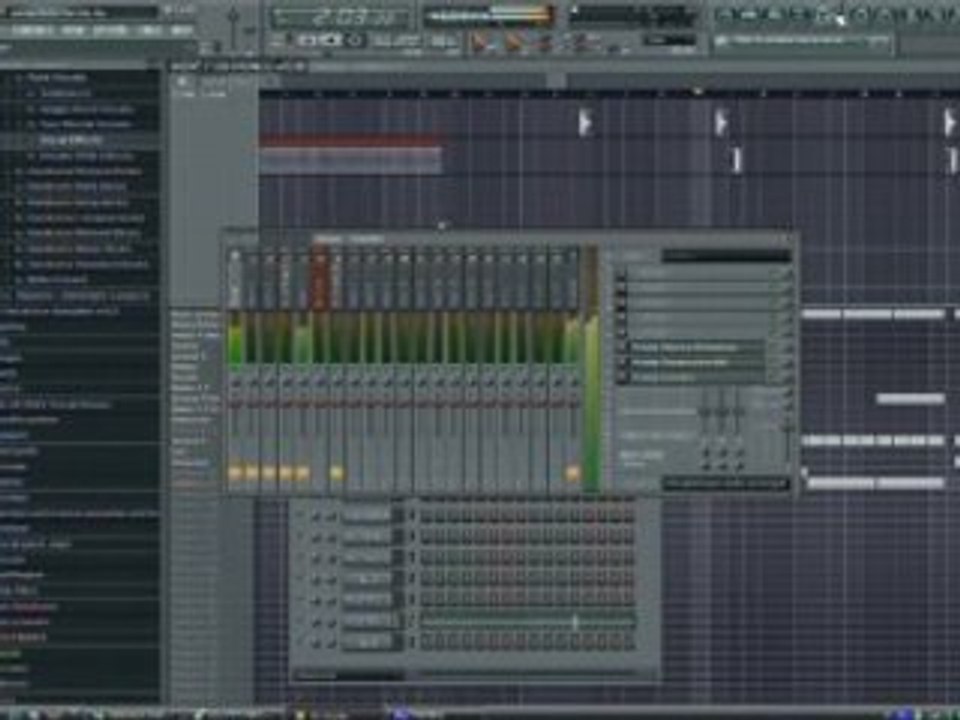
Task: Toggle mute light of the fourth mixer track
Action: point(286,473)
